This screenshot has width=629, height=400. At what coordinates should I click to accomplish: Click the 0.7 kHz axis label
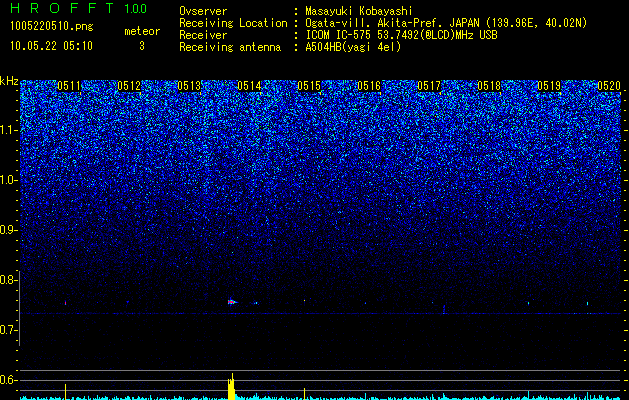click(9, 330)
